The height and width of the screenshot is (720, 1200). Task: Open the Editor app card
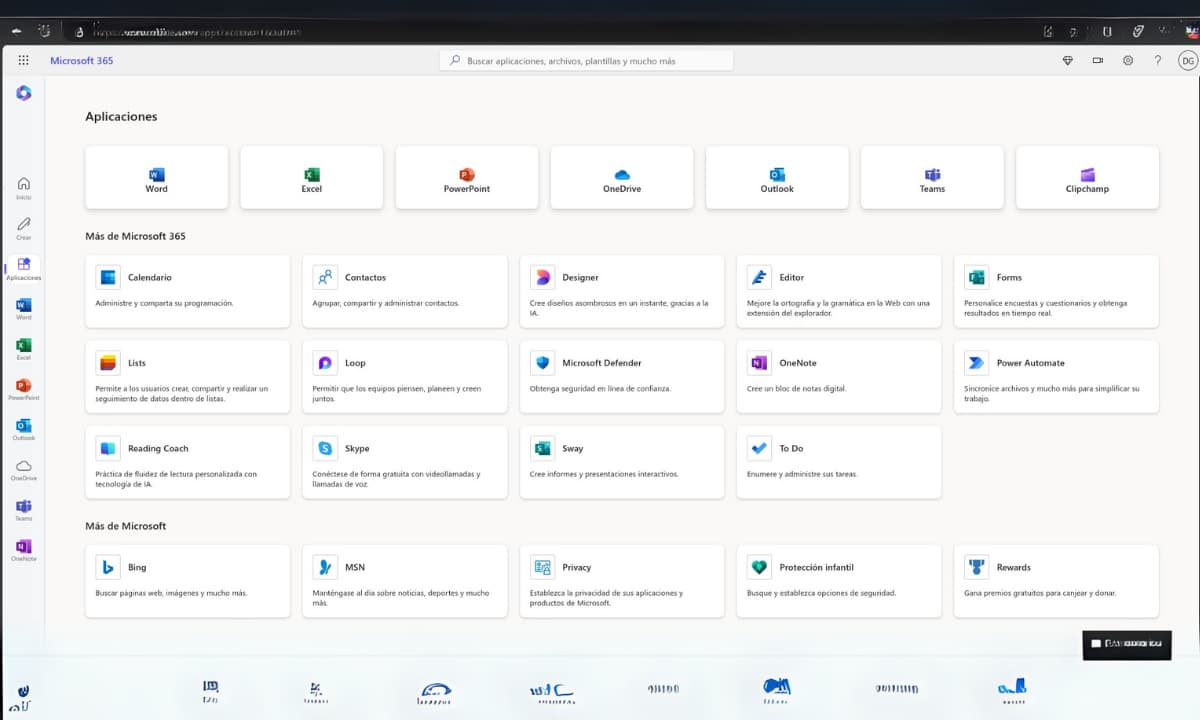click(x=839, y=291)
